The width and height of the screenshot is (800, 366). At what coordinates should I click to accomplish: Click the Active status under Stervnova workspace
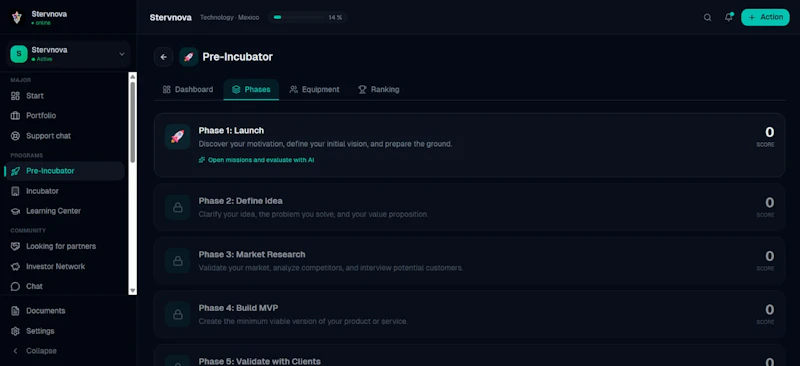click(42, 59)
